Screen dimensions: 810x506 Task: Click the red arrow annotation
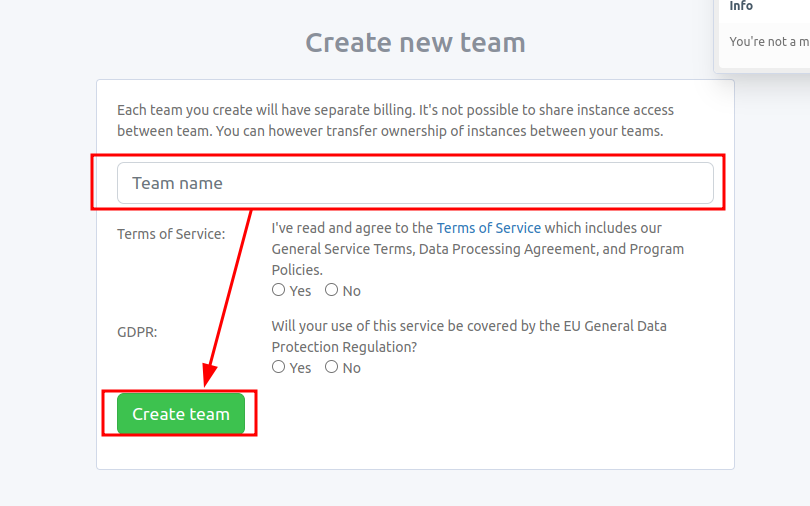tap(228, 300)
